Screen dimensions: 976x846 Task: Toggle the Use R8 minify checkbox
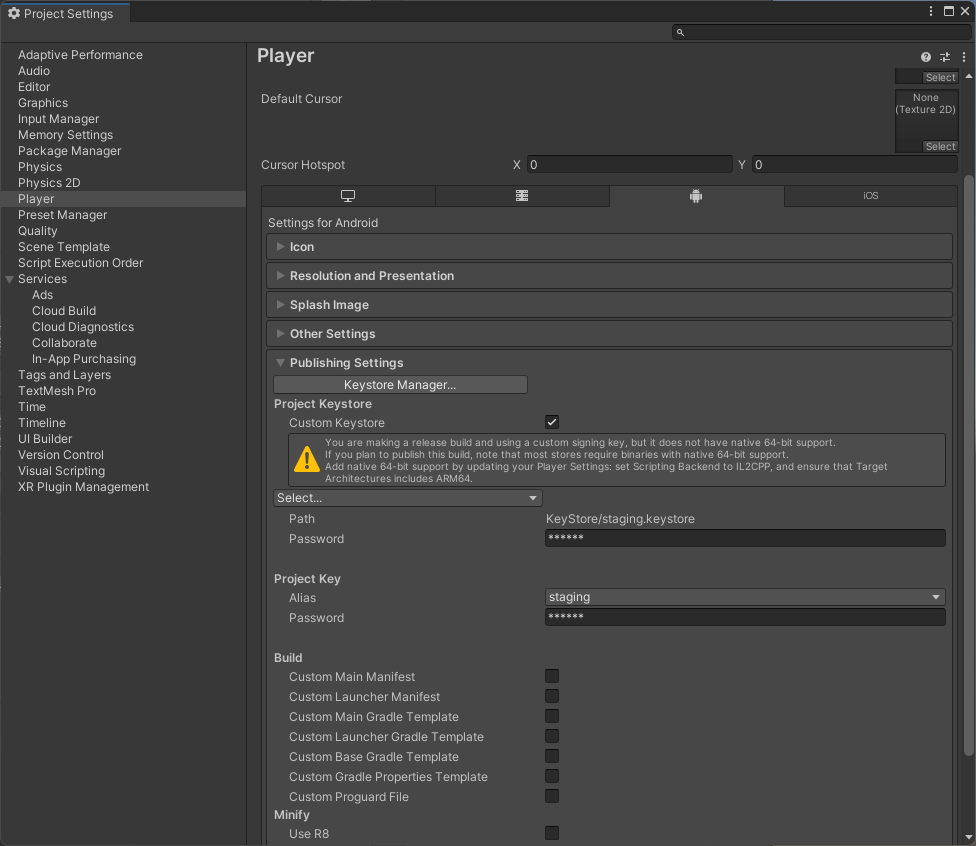pos(551,834)
